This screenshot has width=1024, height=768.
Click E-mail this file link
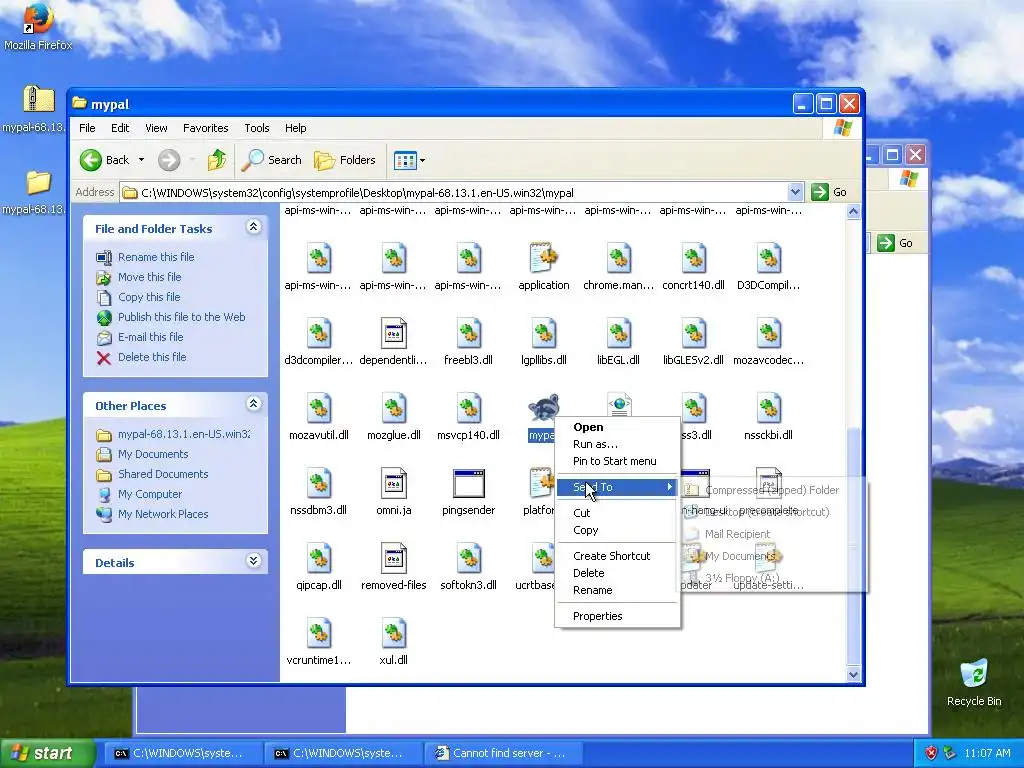(150, 337)
